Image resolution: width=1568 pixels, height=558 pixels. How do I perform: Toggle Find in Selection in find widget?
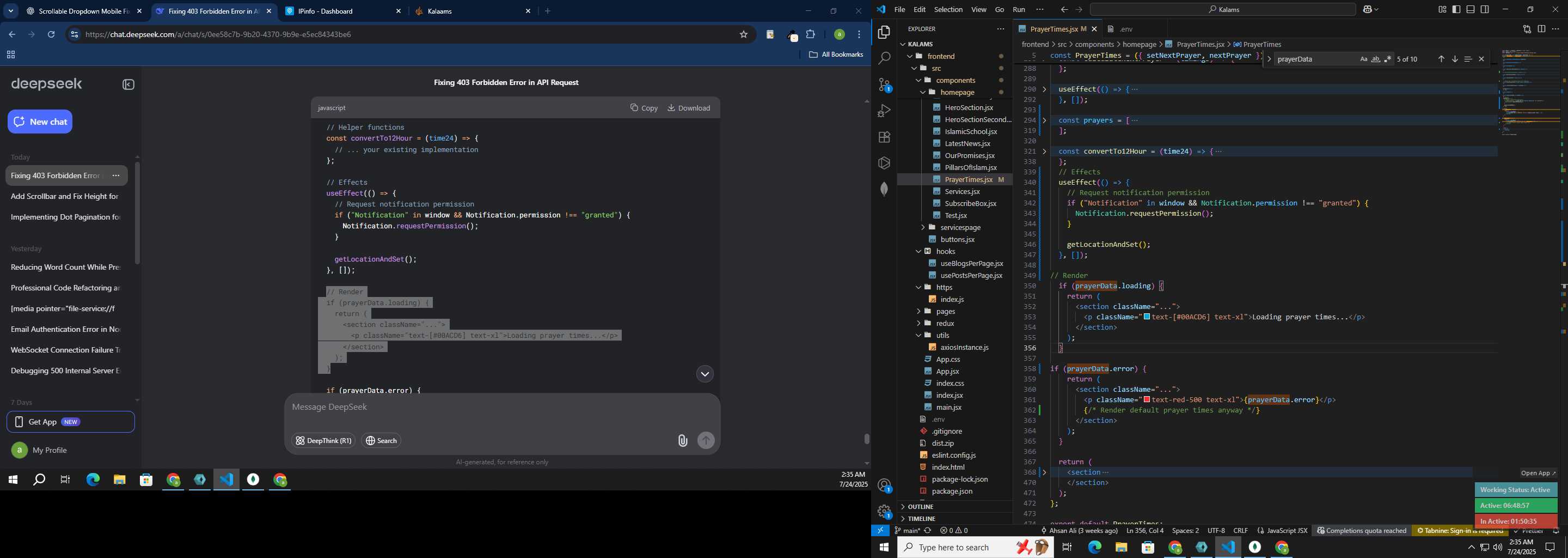click(1468, 59)
